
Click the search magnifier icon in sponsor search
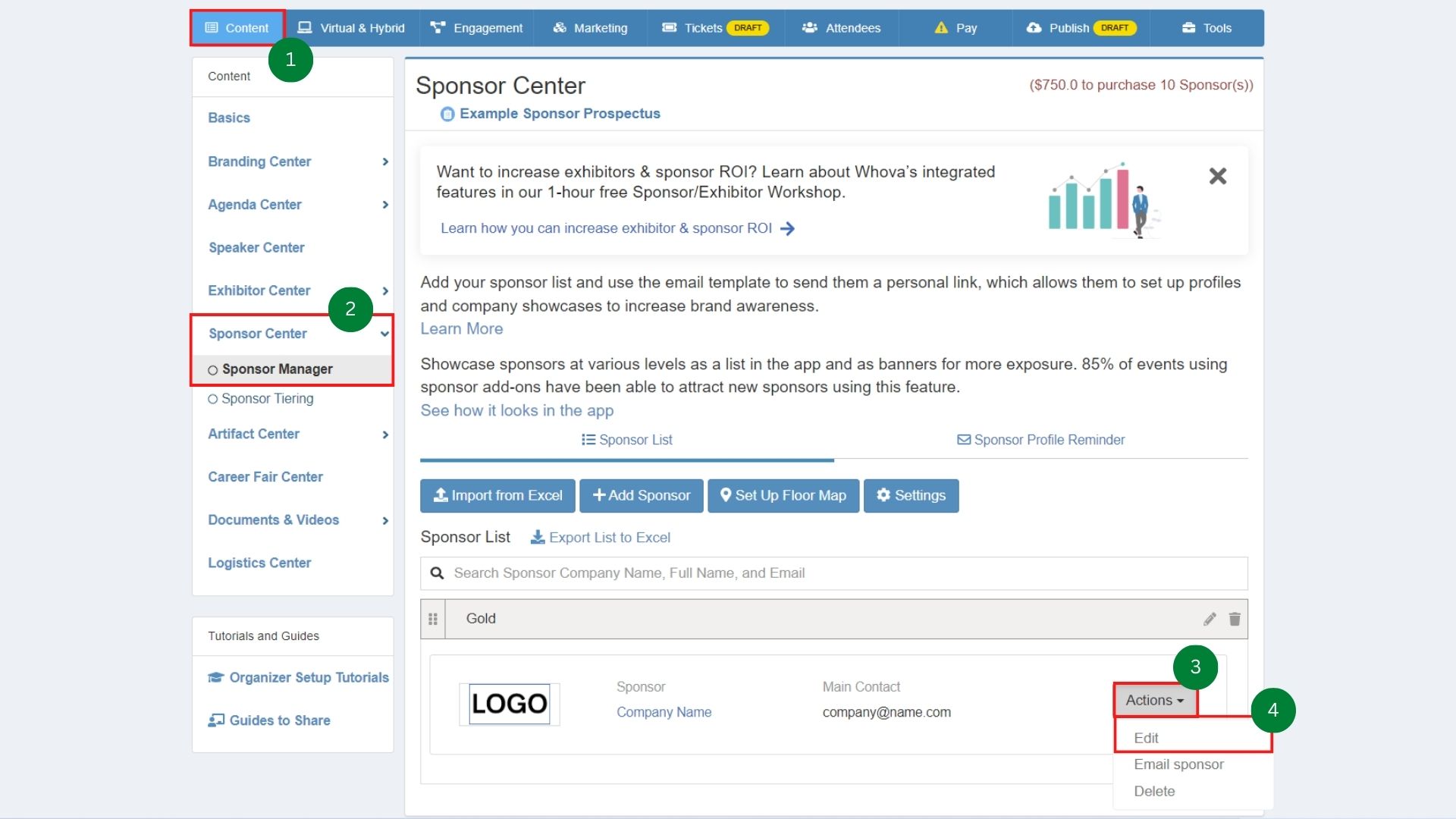[x=437, y=573]
